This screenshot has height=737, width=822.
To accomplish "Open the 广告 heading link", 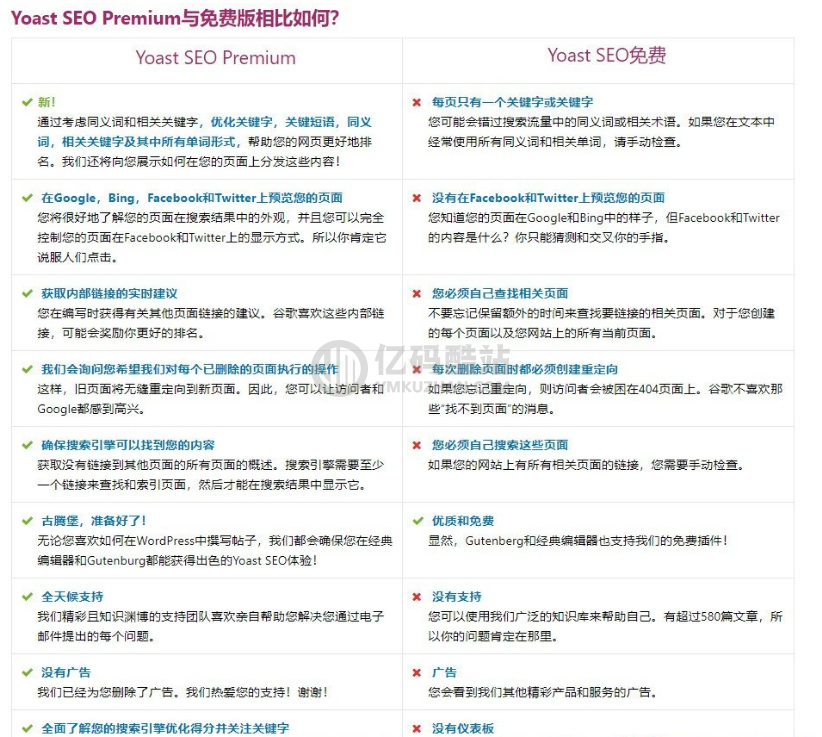I will point(444,673).
